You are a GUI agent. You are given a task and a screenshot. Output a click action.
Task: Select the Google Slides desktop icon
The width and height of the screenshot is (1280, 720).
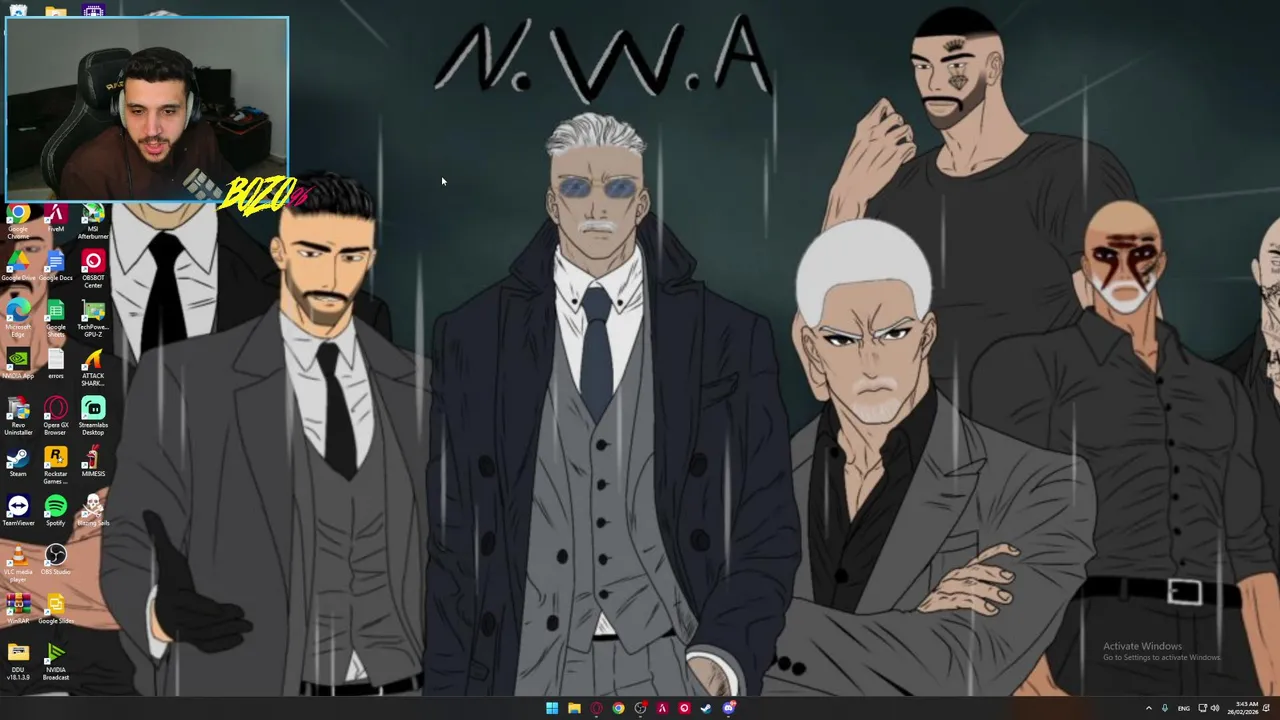[x=56, y=608]
